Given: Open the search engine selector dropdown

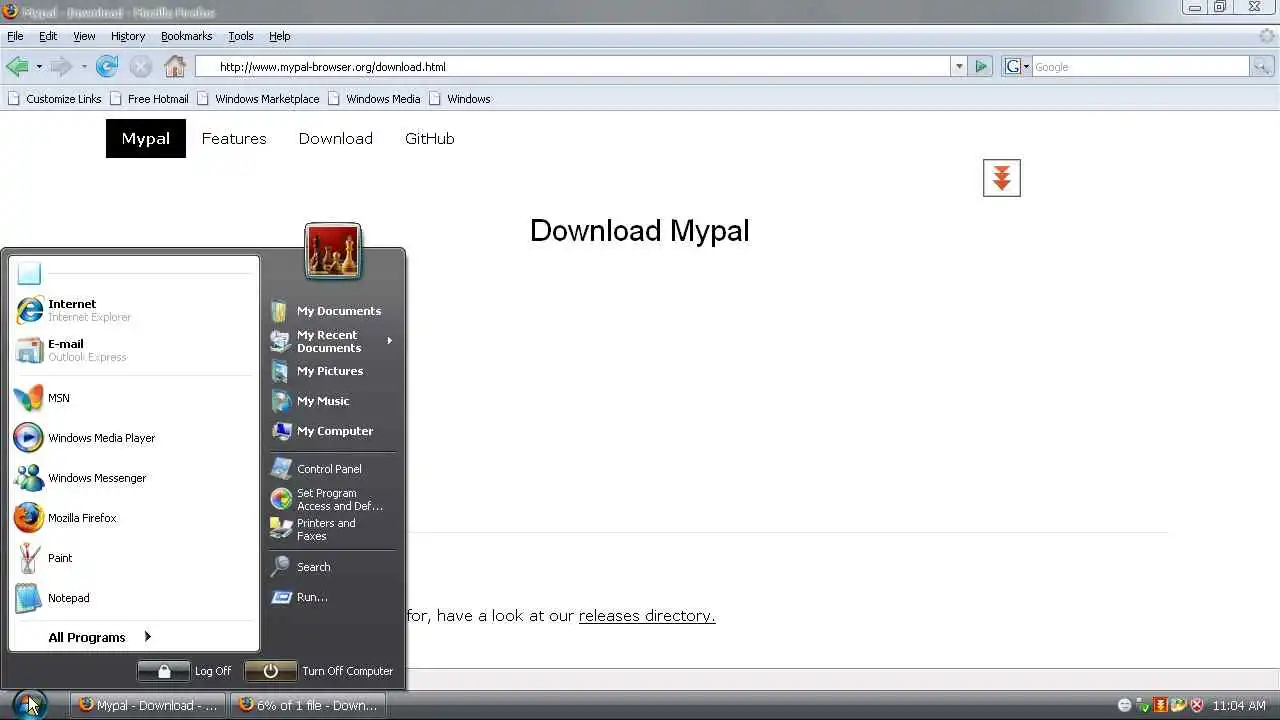Looking at the screenshot, I should pos(1016,67).
